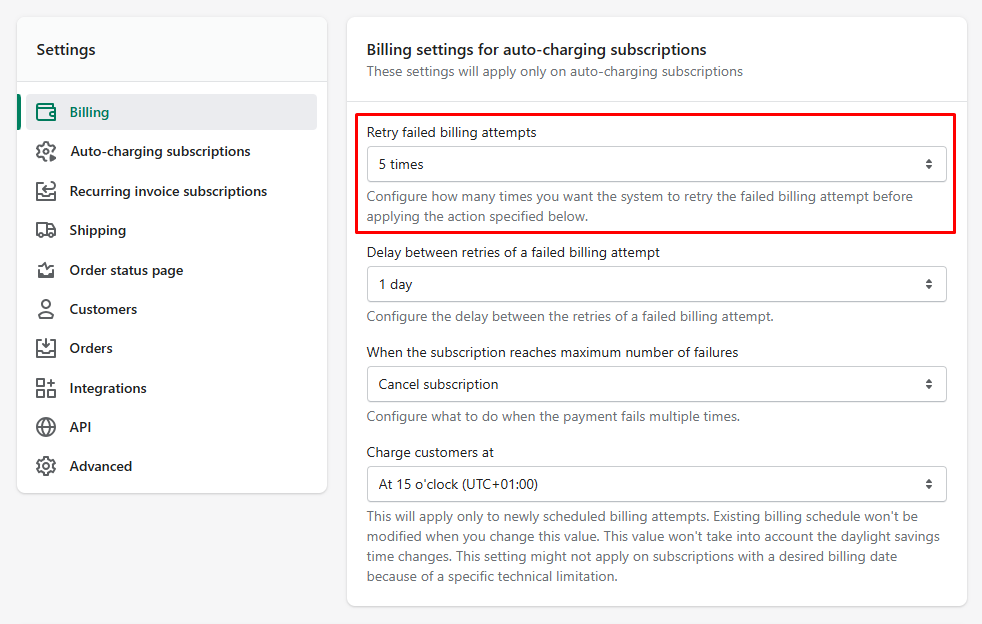Click the Order status page icon
This screenshot has width=982, height=624.
pyautogui.click(x=46, y=270)
